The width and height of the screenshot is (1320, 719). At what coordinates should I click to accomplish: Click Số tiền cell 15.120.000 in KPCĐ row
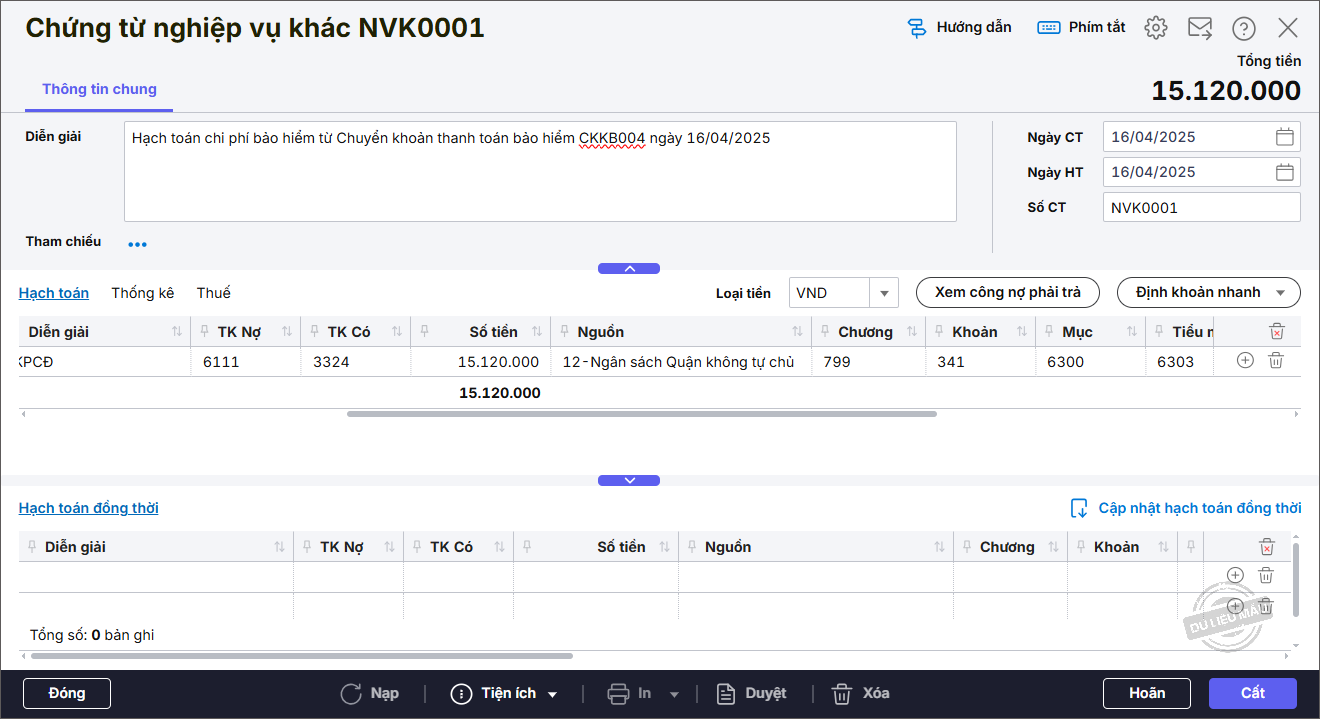480,362
